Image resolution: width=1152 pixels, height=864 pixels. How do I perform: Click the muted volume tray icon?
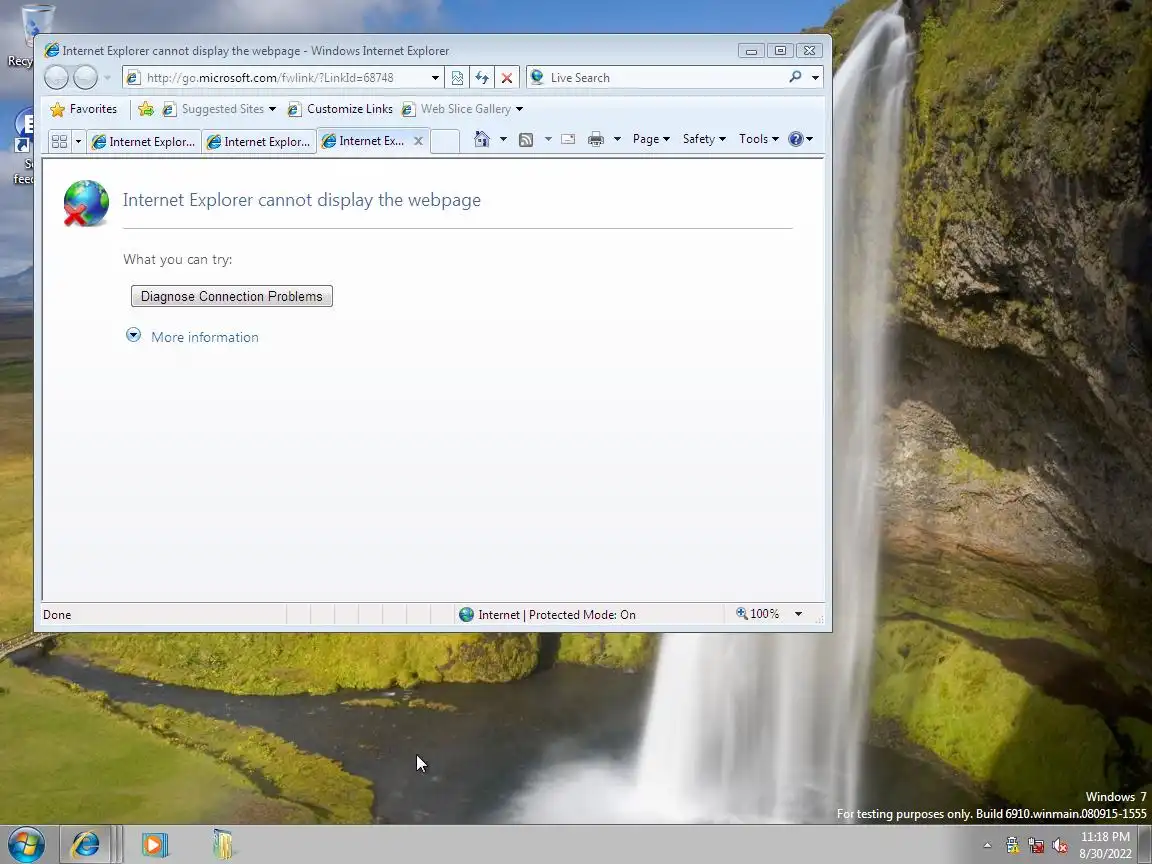(x=1059, y=846)
